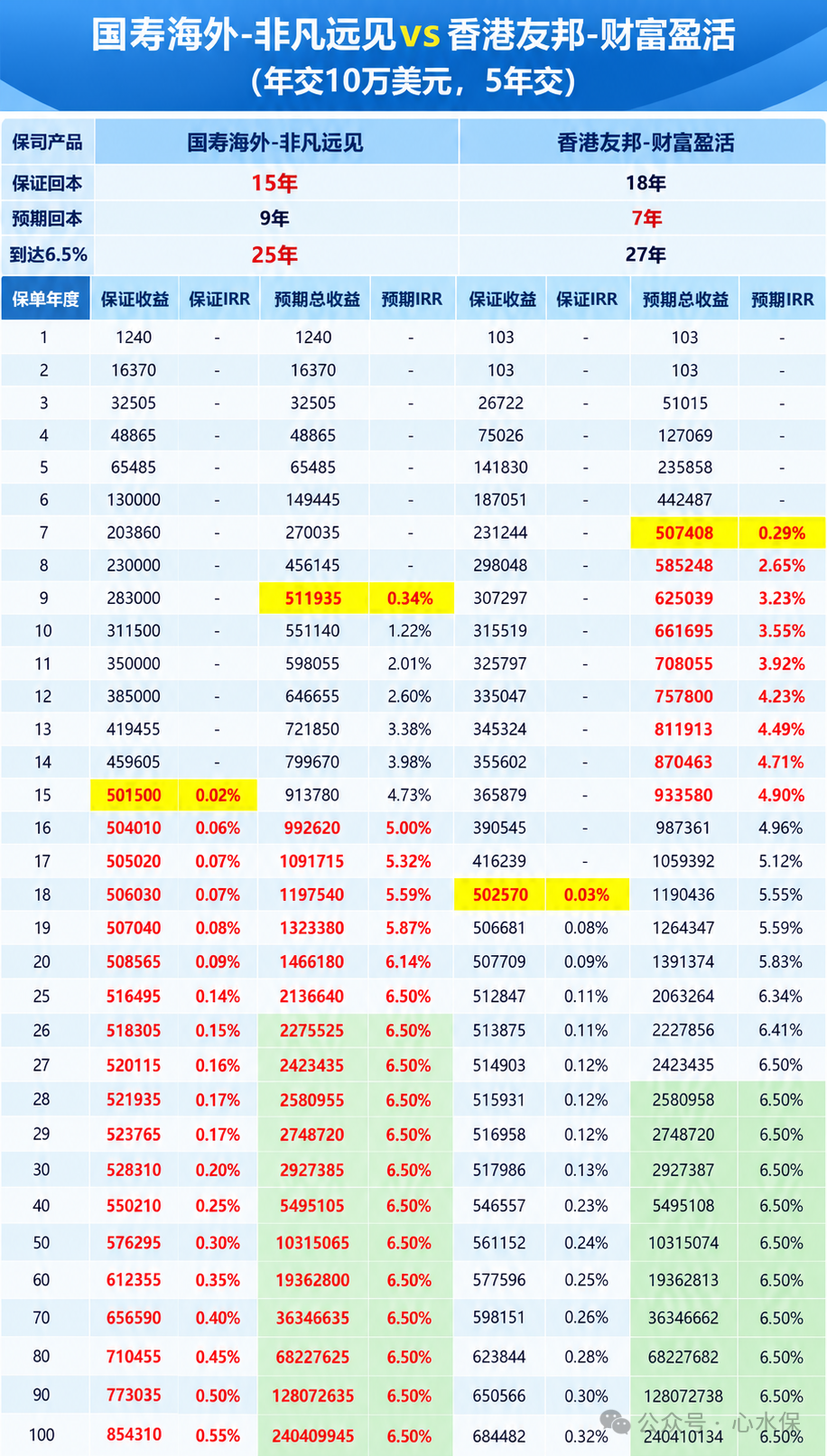827x1456 pixels.
Task: Click the '5.00%' expected IRR cell
Action: [x=408, y=828]
